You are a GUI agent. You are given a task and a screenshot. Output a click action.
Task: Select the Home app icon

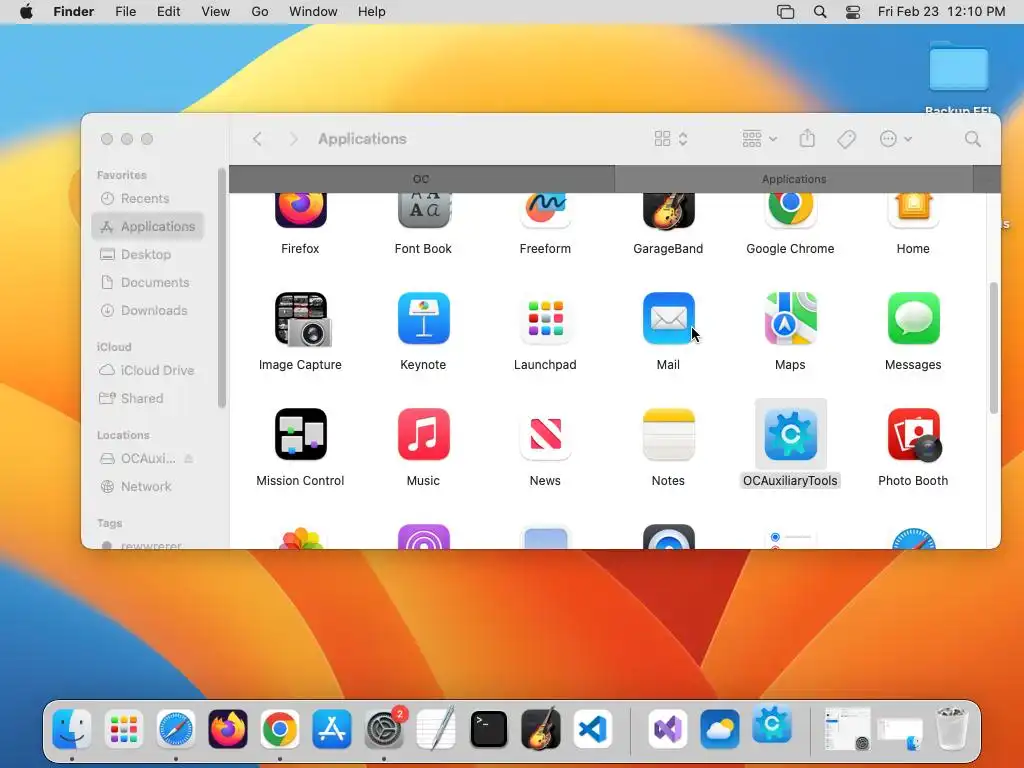click(913, 210)
